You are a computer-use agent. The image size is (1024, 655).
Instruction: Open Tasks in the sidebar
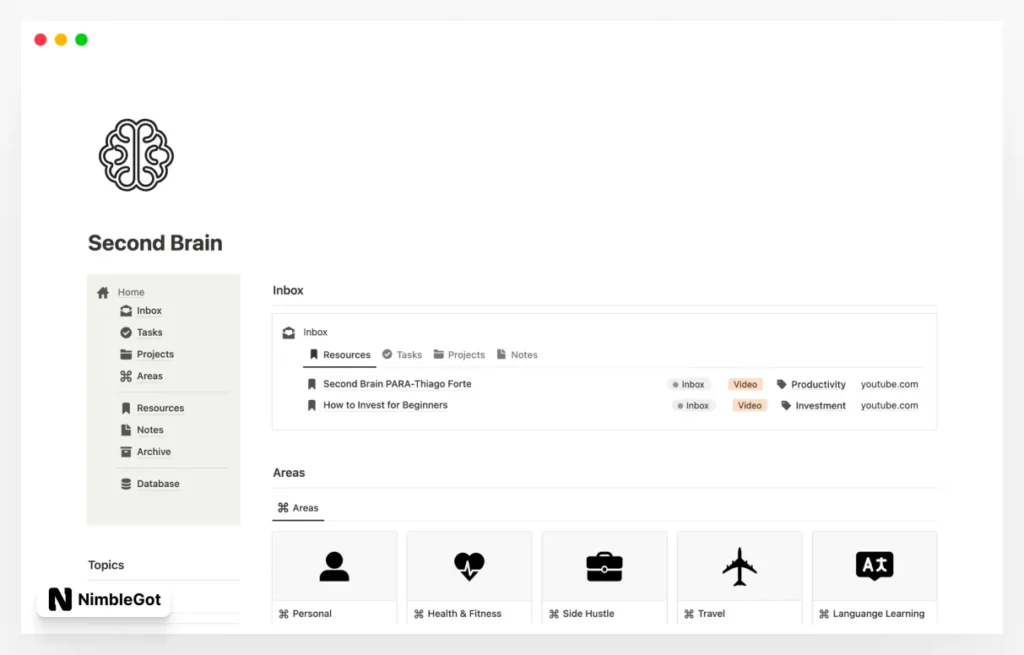point(149,333)
